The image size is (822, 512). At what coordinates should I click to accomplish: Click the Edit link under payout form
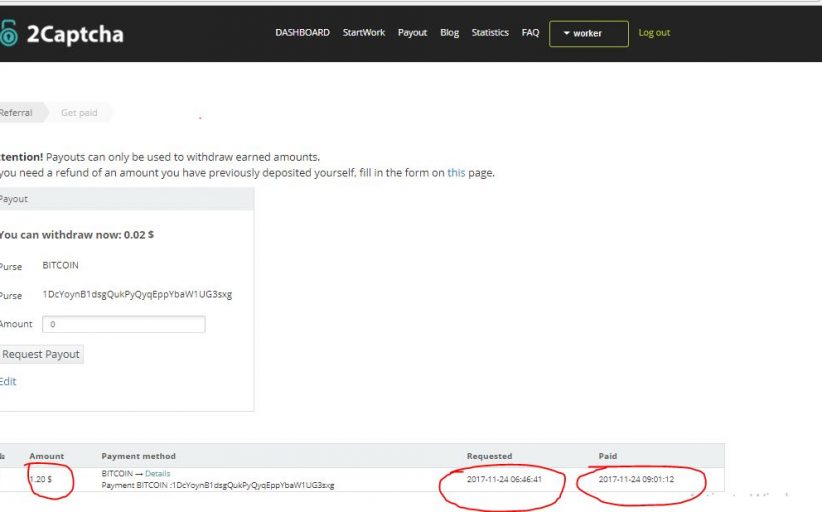[8, 381]
